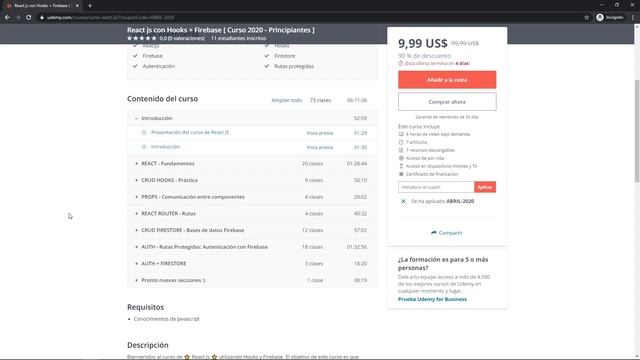640x360 pixels.
Task: Expand the REACT - Fundamentos section
Action: (252, 164)
